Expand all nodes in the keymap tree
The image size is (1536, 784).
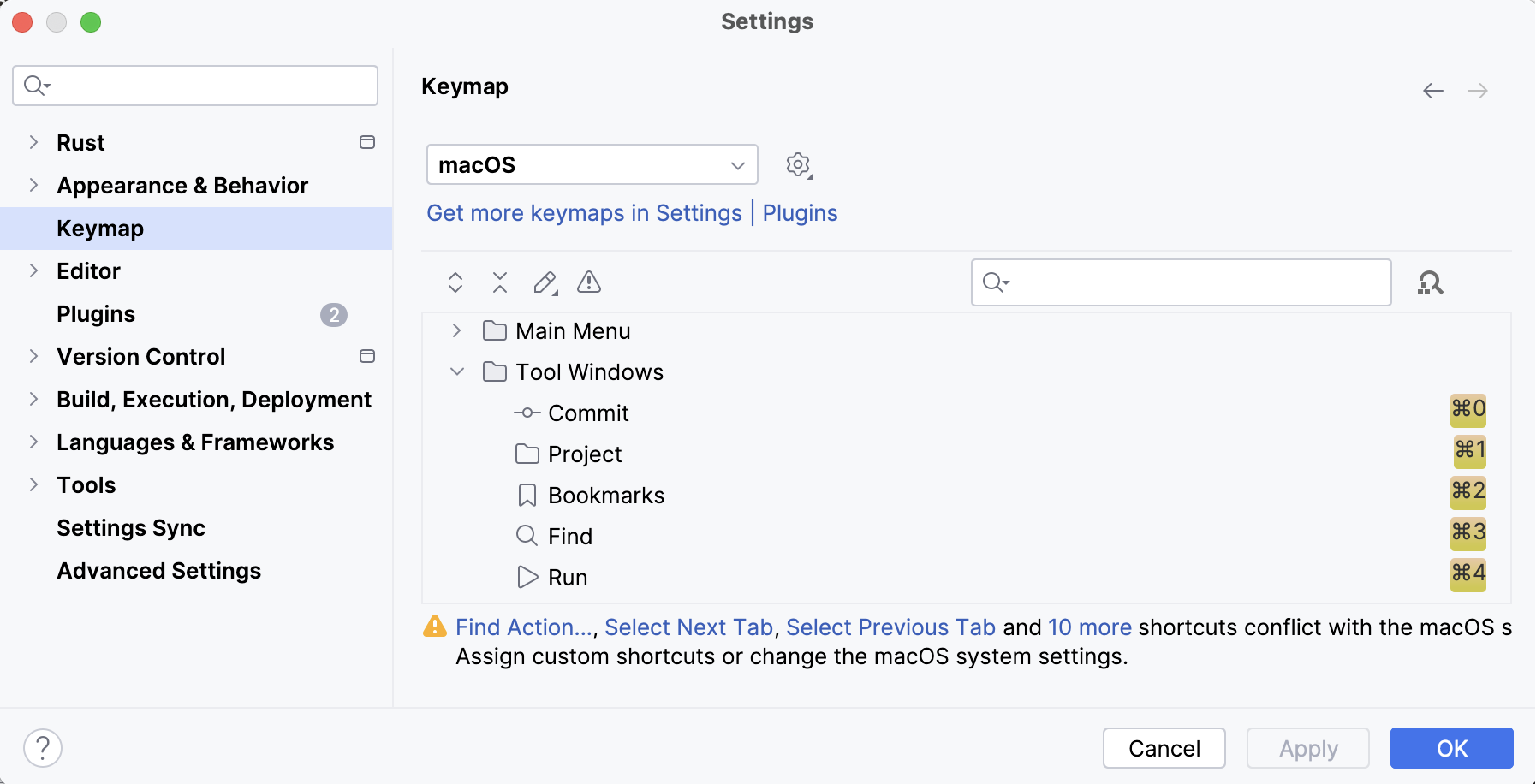pos(455,282)
